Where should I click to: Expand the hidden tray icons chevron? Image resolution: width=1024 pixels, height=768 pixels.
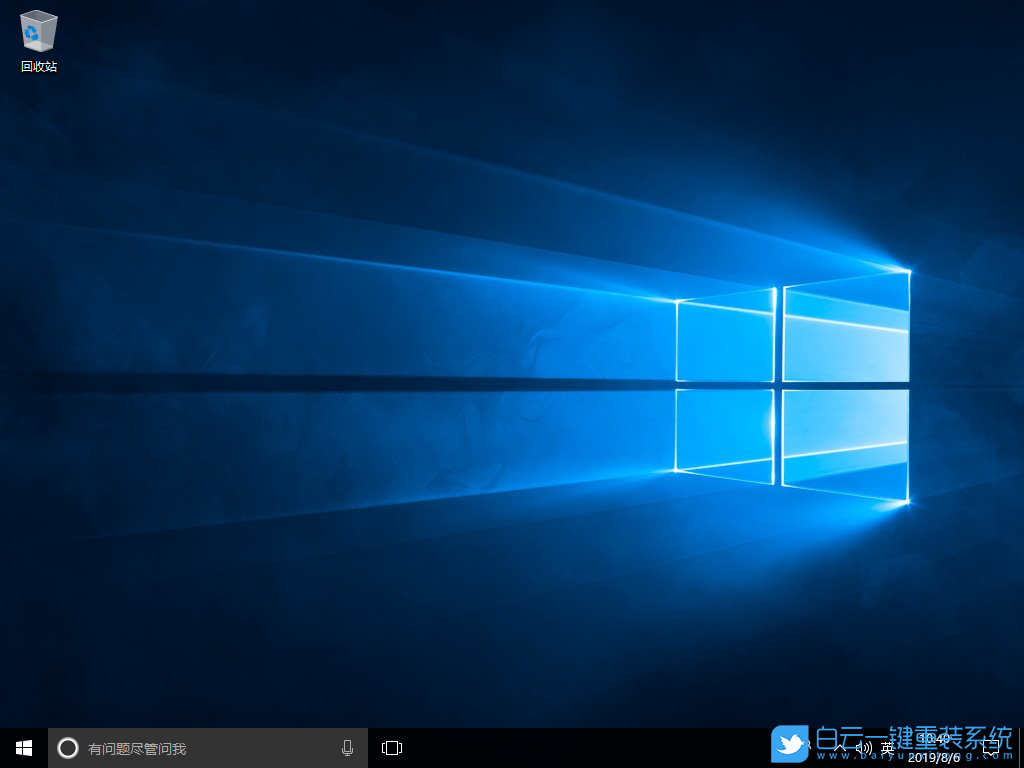[x=840, y=748]
